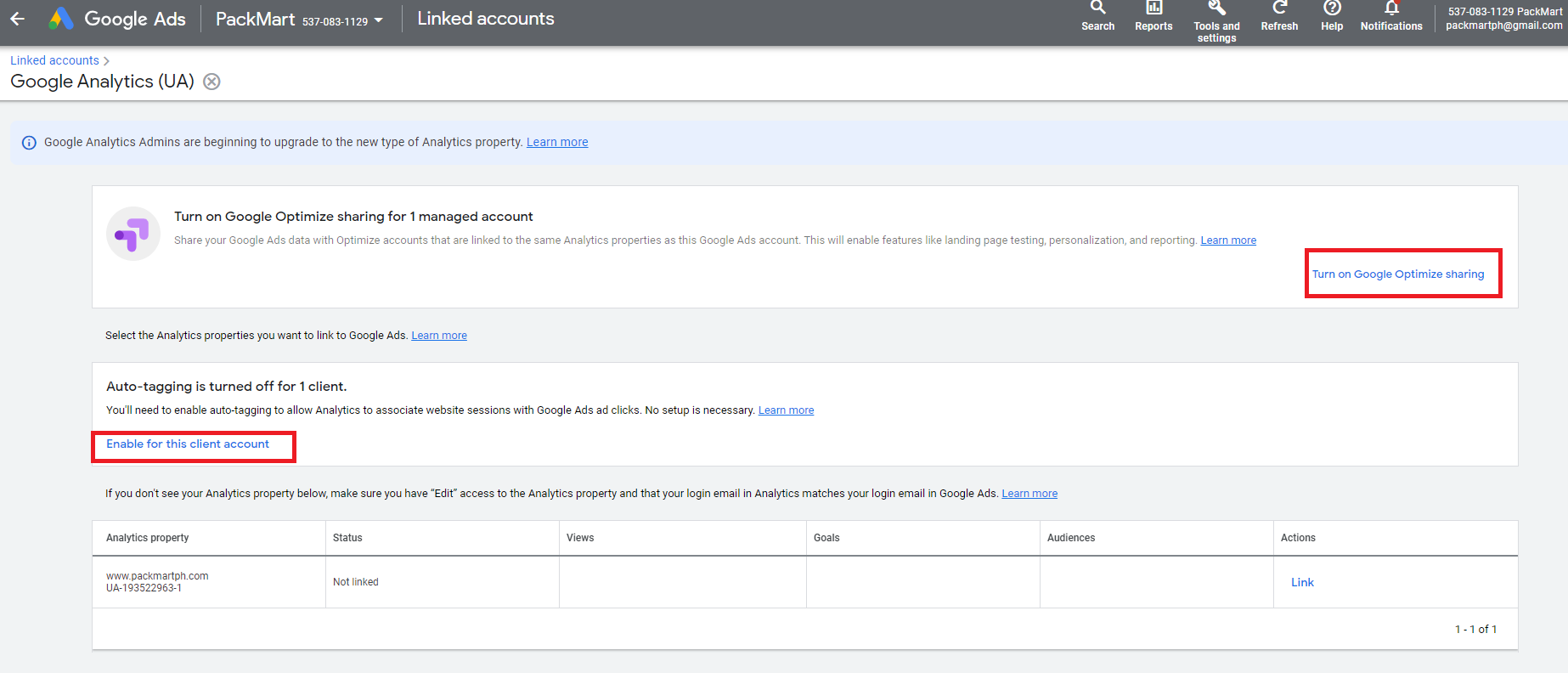Click the Turn on Google Optimize sharing heading
This screenshot has width=1568, height=673.
pos(353,217)
